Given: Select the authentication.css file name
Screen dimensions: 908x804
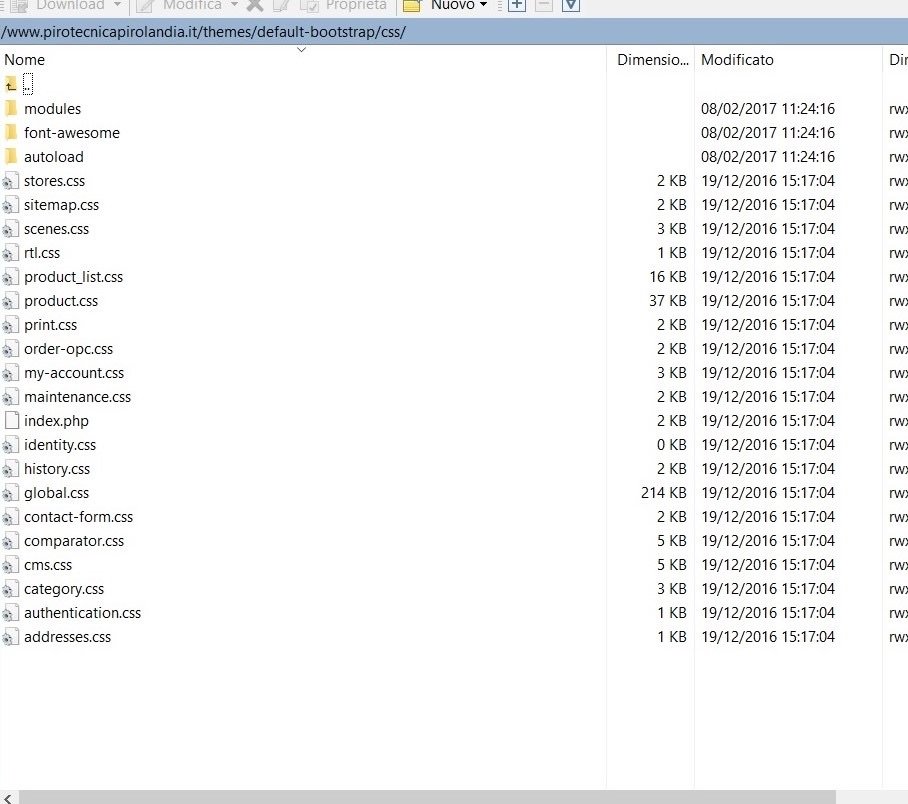Looking at the screenshot, I should (x=82, y=613).
